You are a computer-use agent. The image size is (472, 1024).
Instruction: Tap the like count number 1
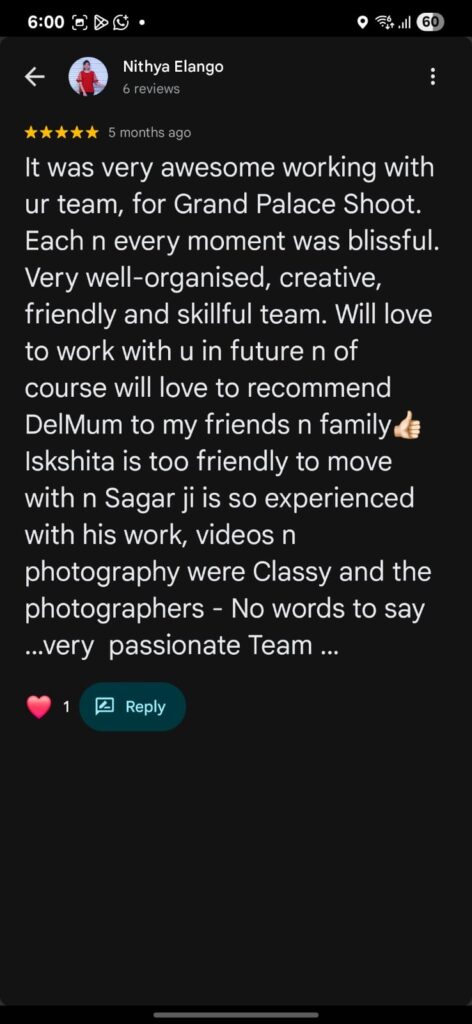click(x=65, y=707)
